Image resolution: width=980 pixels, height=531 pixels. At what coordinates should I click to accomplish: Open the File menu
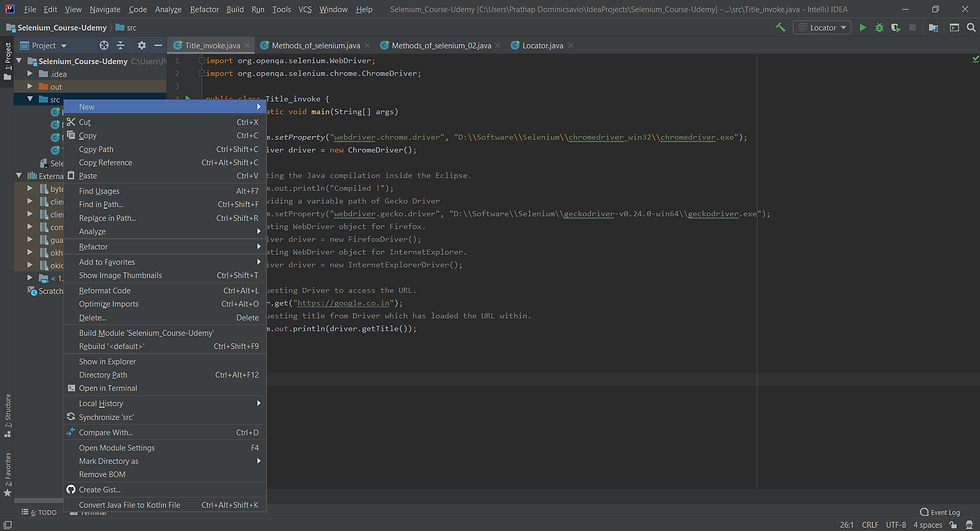[x=30, y=9]
